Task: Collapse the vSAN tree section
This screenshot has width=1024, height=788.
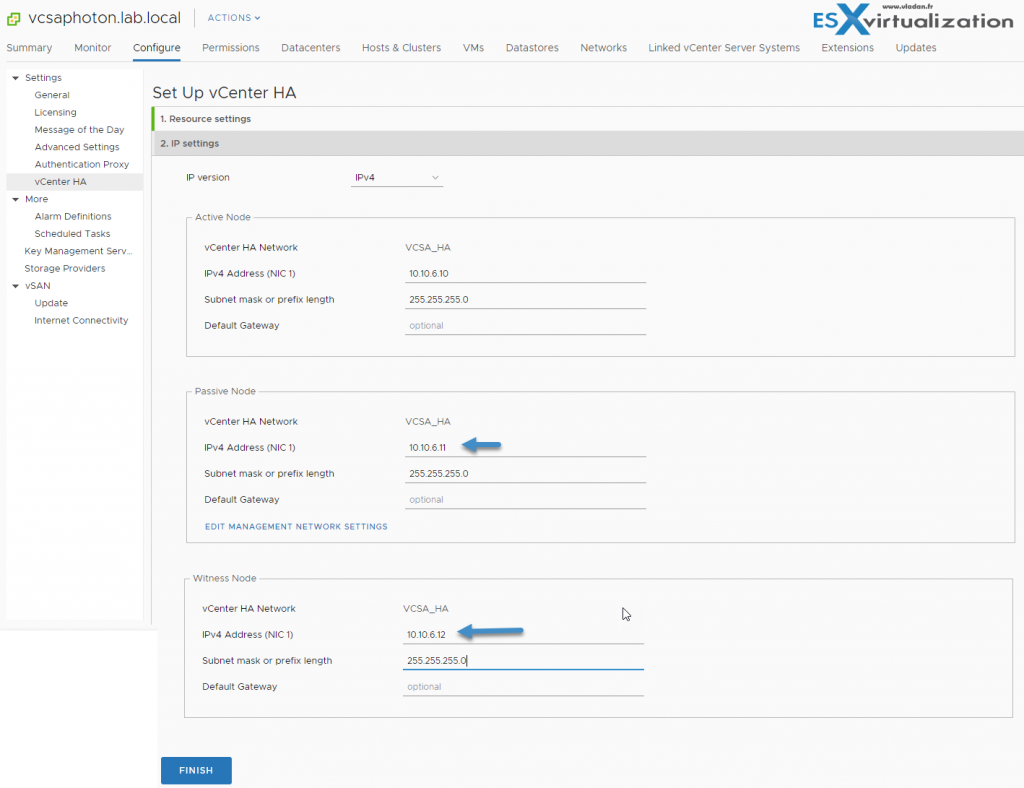Action: pyautogui.click(x=16, y=286)
